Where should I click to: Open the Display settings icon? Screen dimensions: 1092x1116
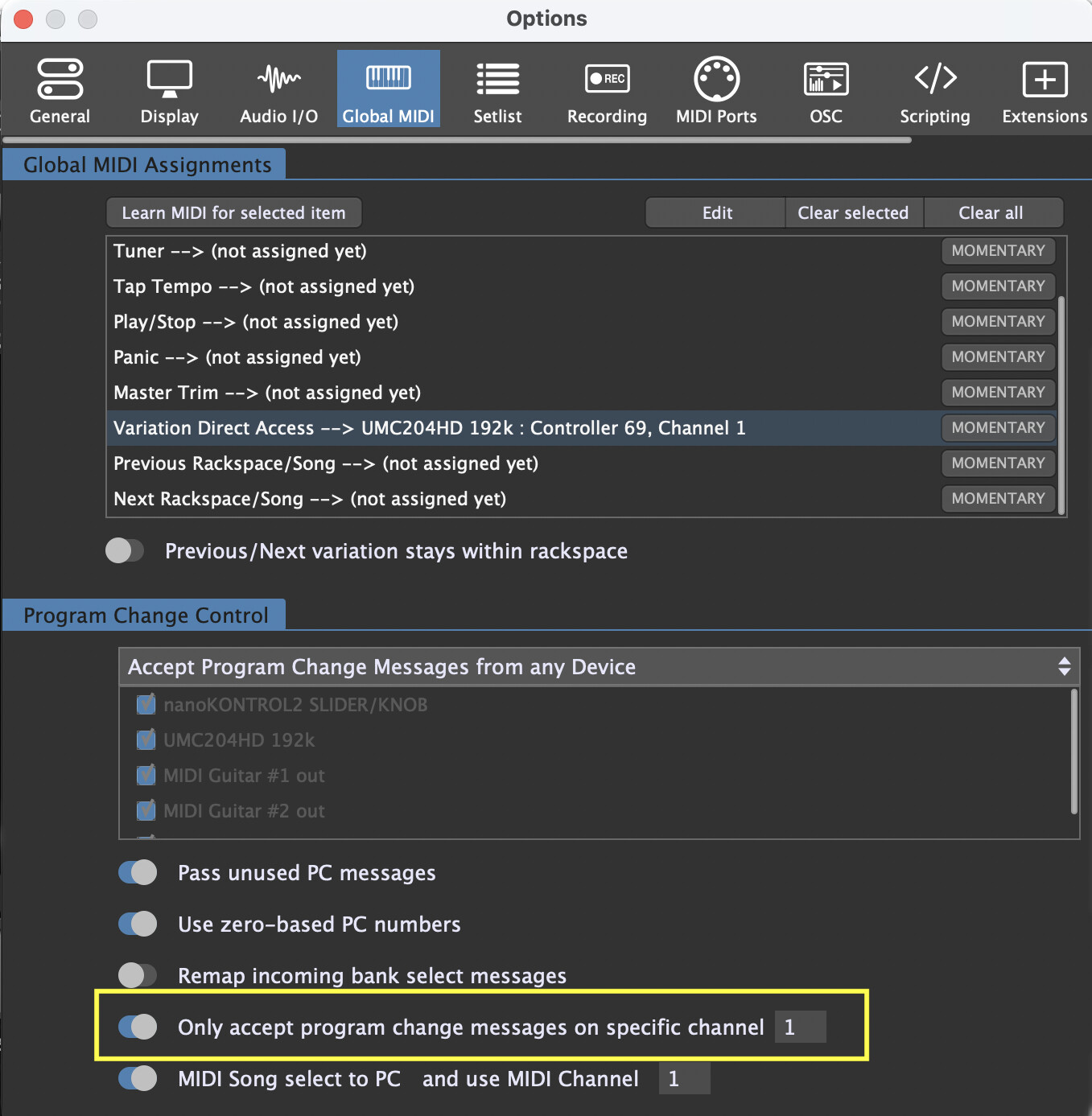click(x=169, y=90)
